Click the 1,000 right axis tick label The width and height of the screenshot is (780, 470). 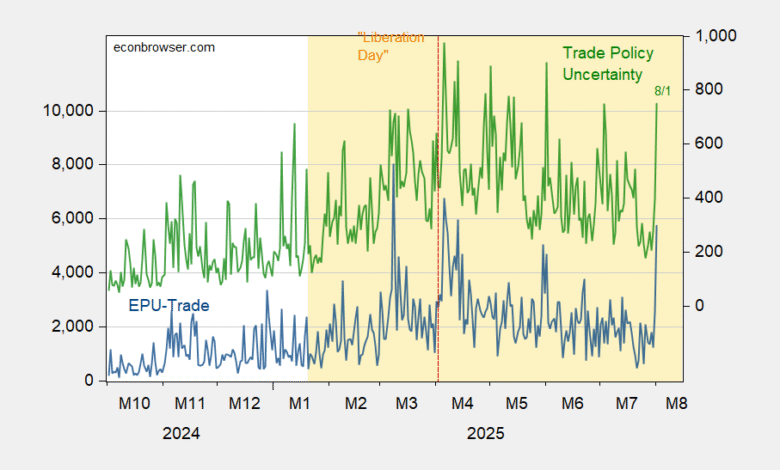[716, 36]
